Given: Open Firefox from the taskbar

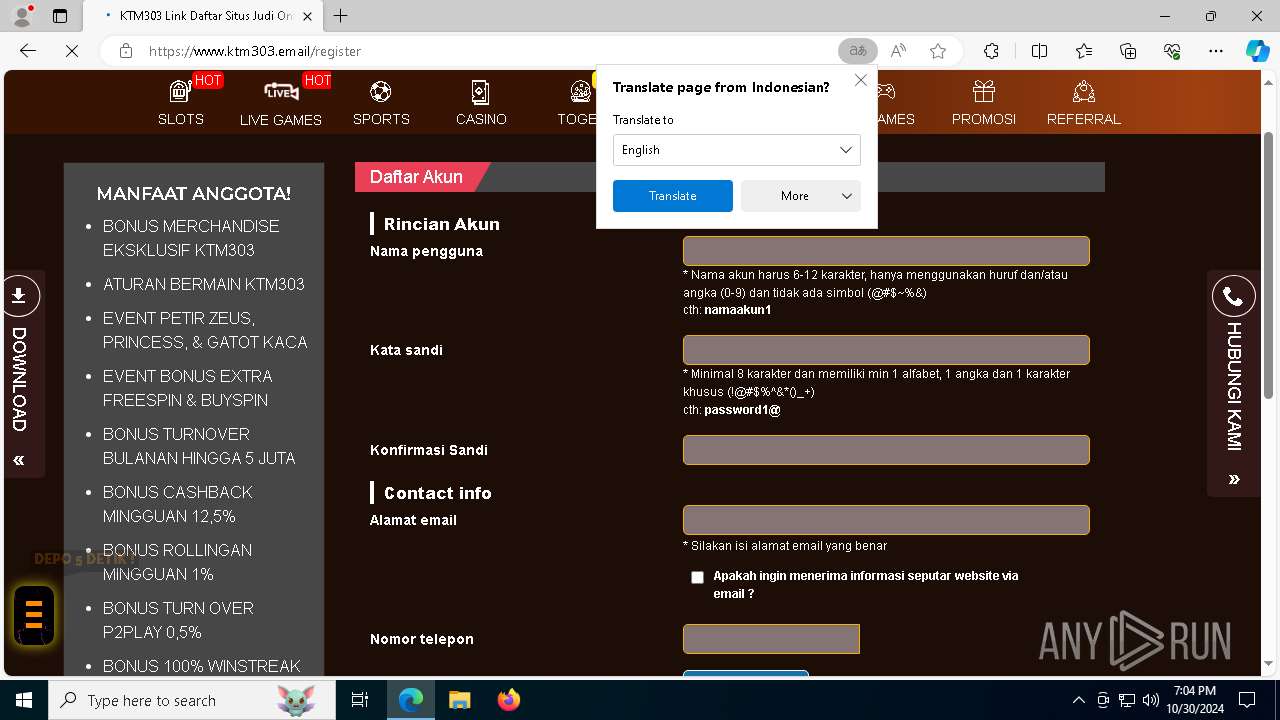Looking at the screenshot, I should pyautogui.click(x=508, y=700).
